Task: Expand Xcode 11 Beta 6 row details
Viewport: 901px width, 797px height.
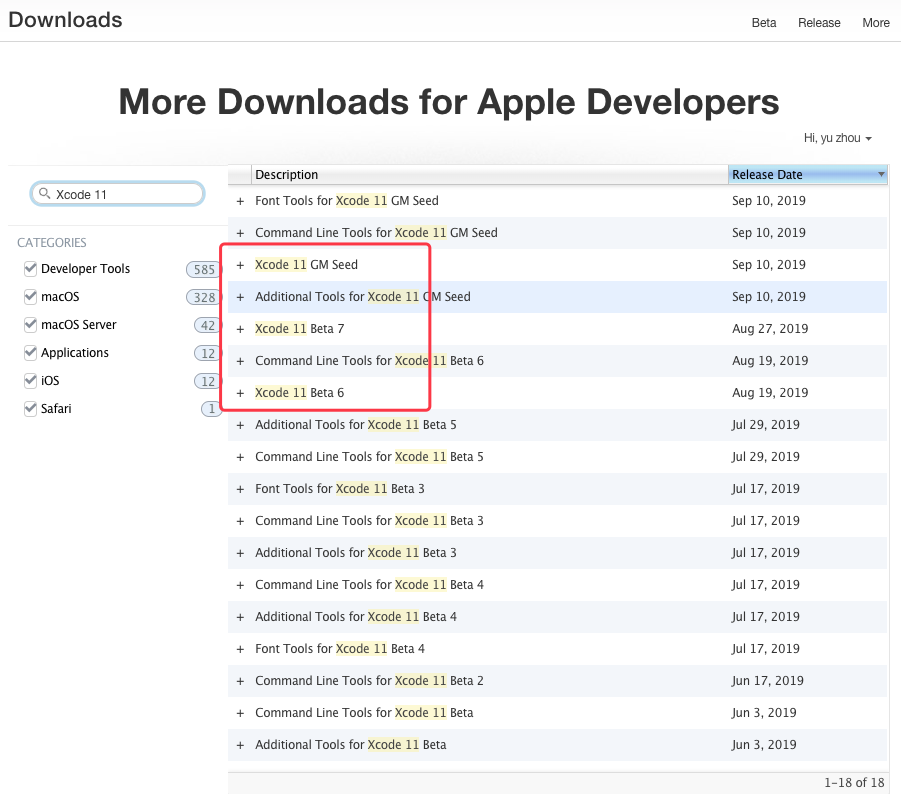Action: pyautogui.click(x=240, y=392)
